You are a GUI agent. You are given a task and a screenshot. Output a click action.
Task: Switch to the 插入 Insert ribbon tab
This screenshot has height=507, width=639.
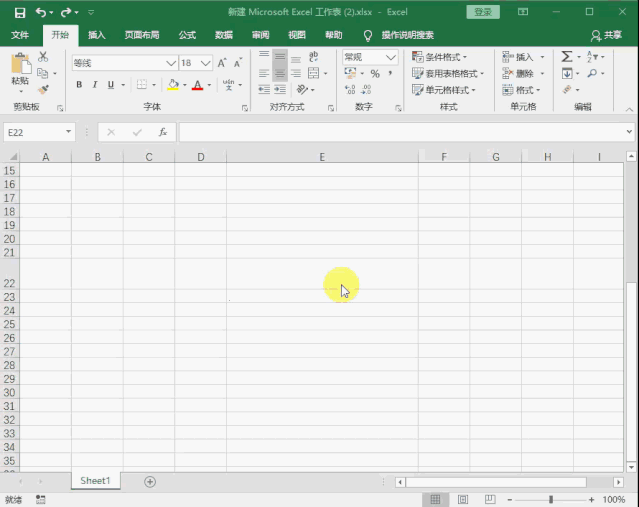click(x=97, y=35)
